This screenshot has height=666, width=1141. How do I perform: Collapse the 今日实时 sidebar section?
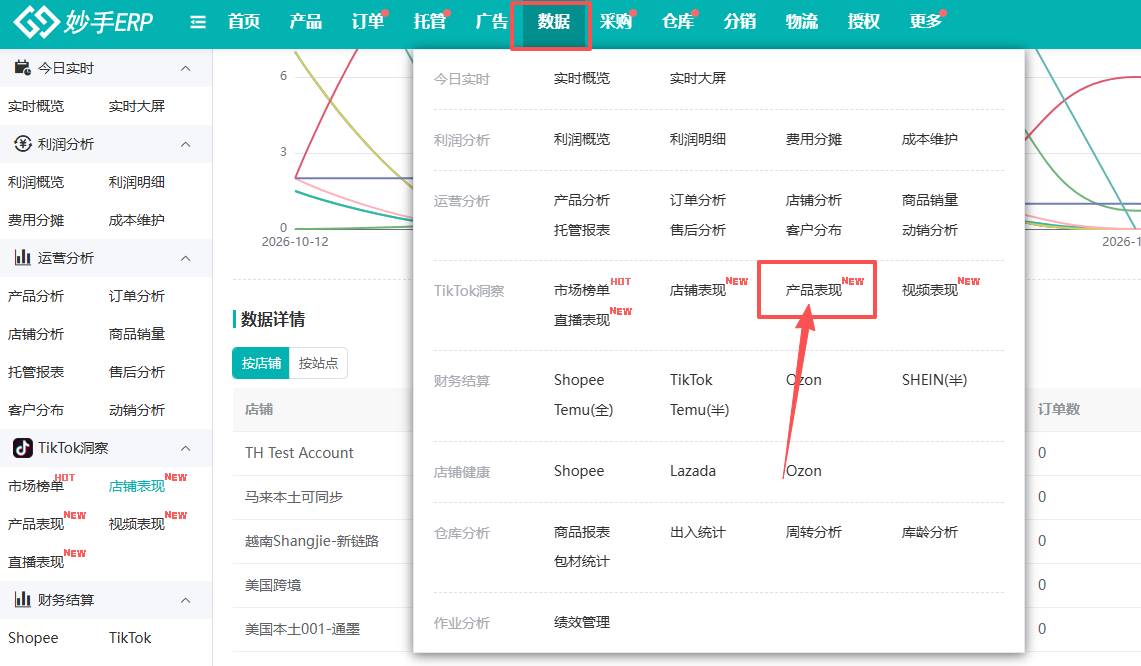186,68
